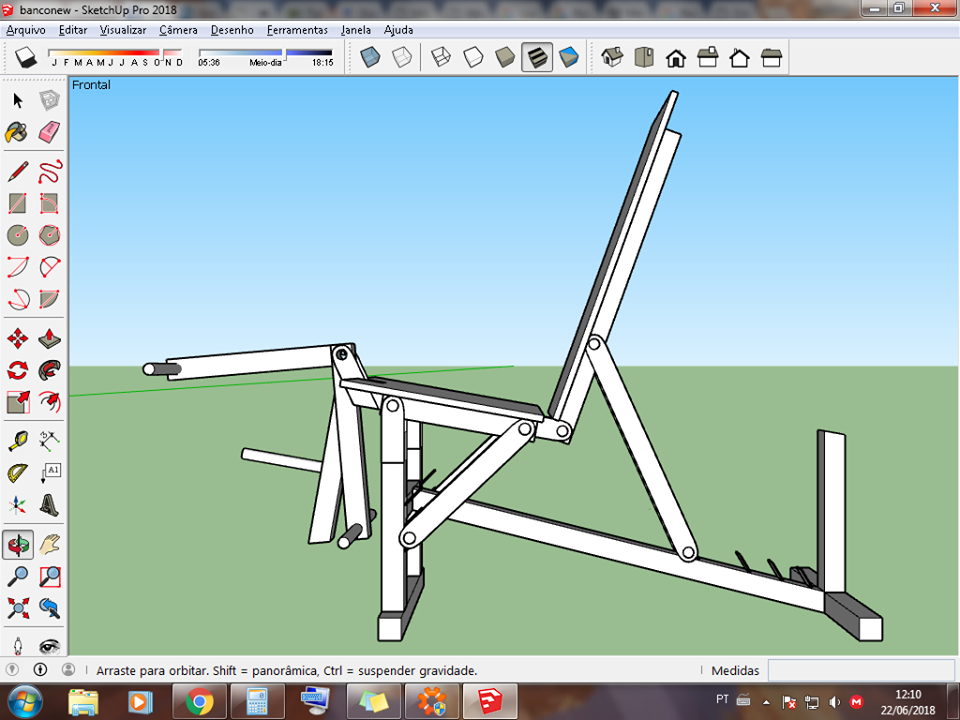
Task: Select the Select arrow tool
Action: point(18,100)
